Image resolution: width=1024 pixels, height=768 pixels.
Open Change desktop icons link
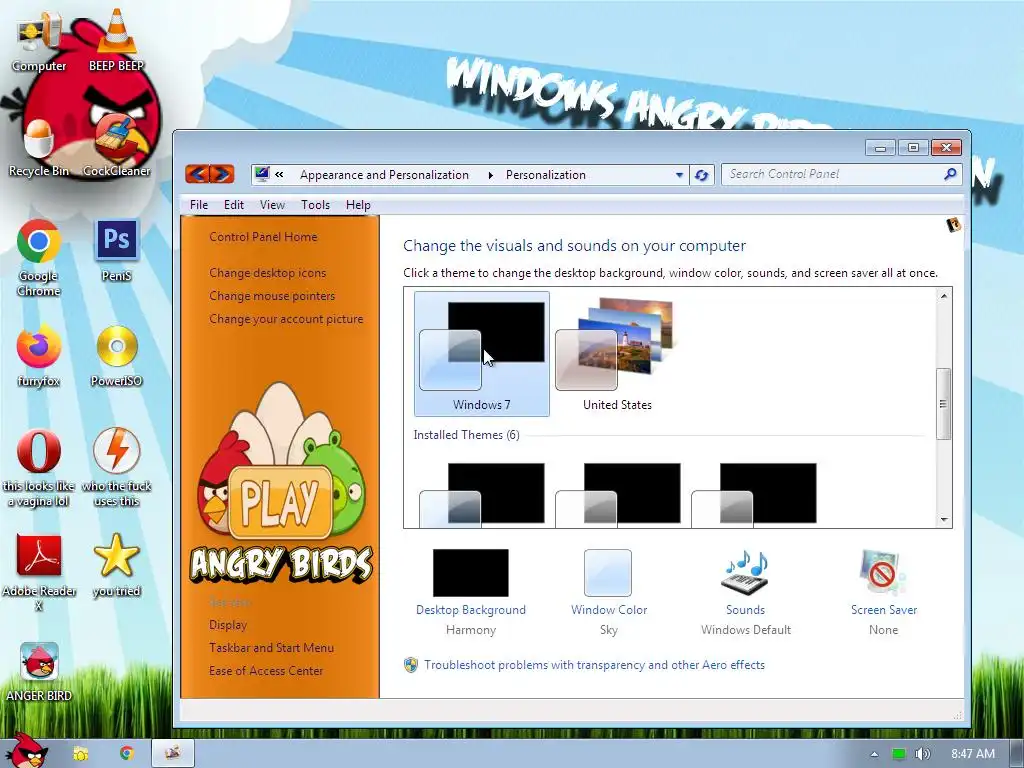tap(268, 273)
